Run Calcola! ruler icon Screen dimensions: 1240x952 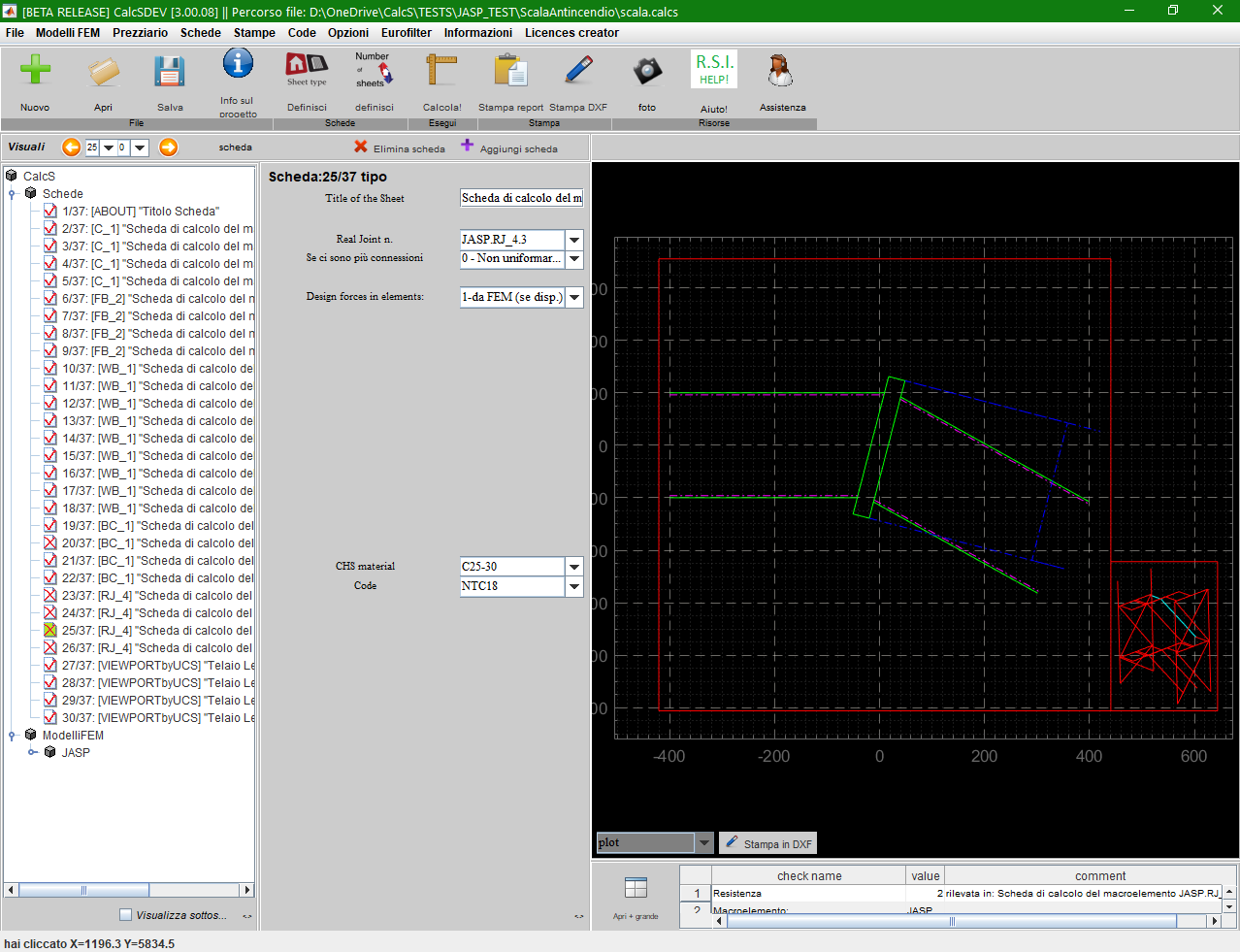(x=441, y=71)
